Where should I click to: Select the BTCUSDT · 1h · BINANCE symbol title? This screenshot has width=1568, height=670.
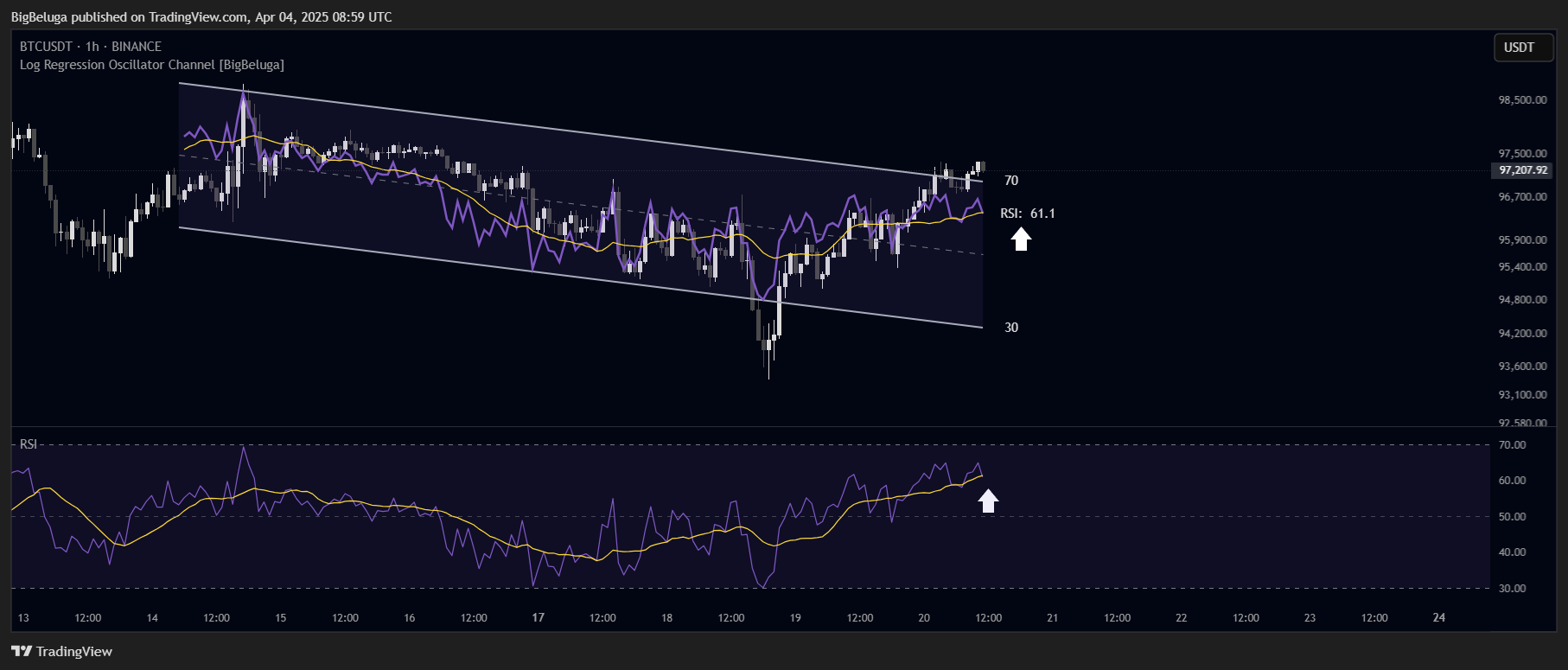tap(91, 47)
